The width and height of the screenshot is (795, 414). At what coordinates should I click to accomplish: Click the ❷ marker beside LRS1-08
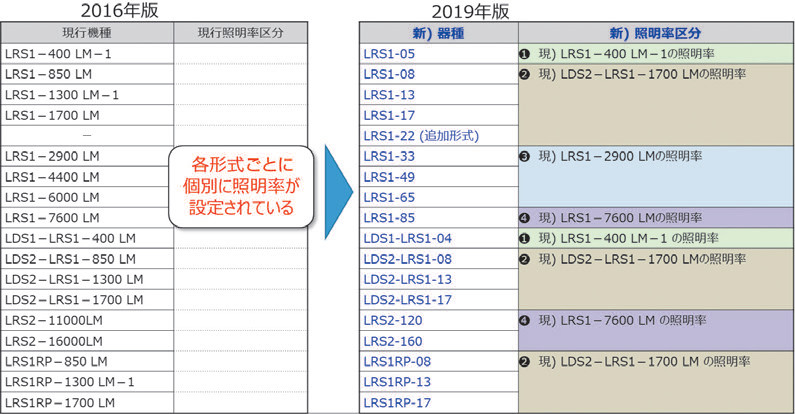tap(525, 74)
